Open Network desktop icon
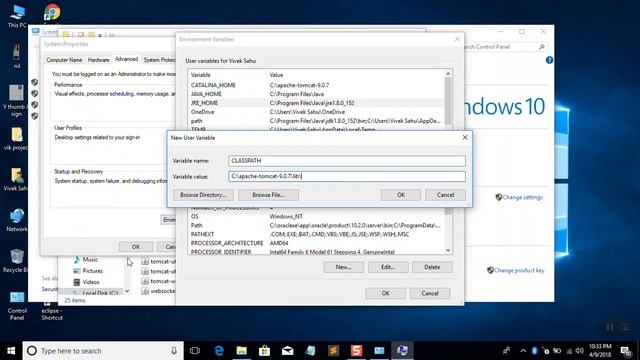This screenshot has width=640, height=360. [17, 220]
